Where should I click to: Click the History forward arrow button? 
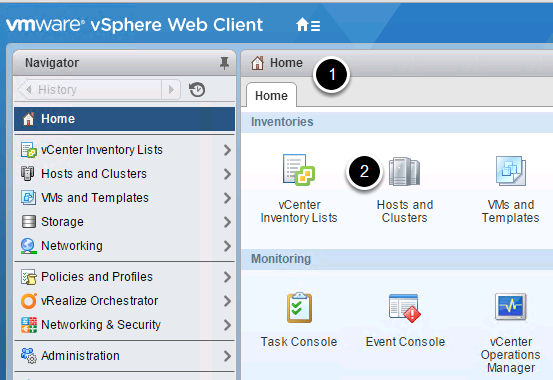pos(171,90)
